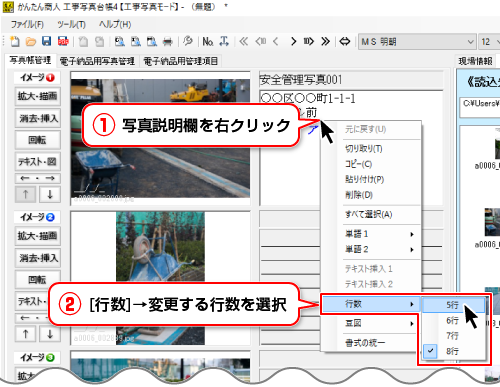
Task: Click 消去・挿入 button for Image 2
Action: click(x=38, y=258)
